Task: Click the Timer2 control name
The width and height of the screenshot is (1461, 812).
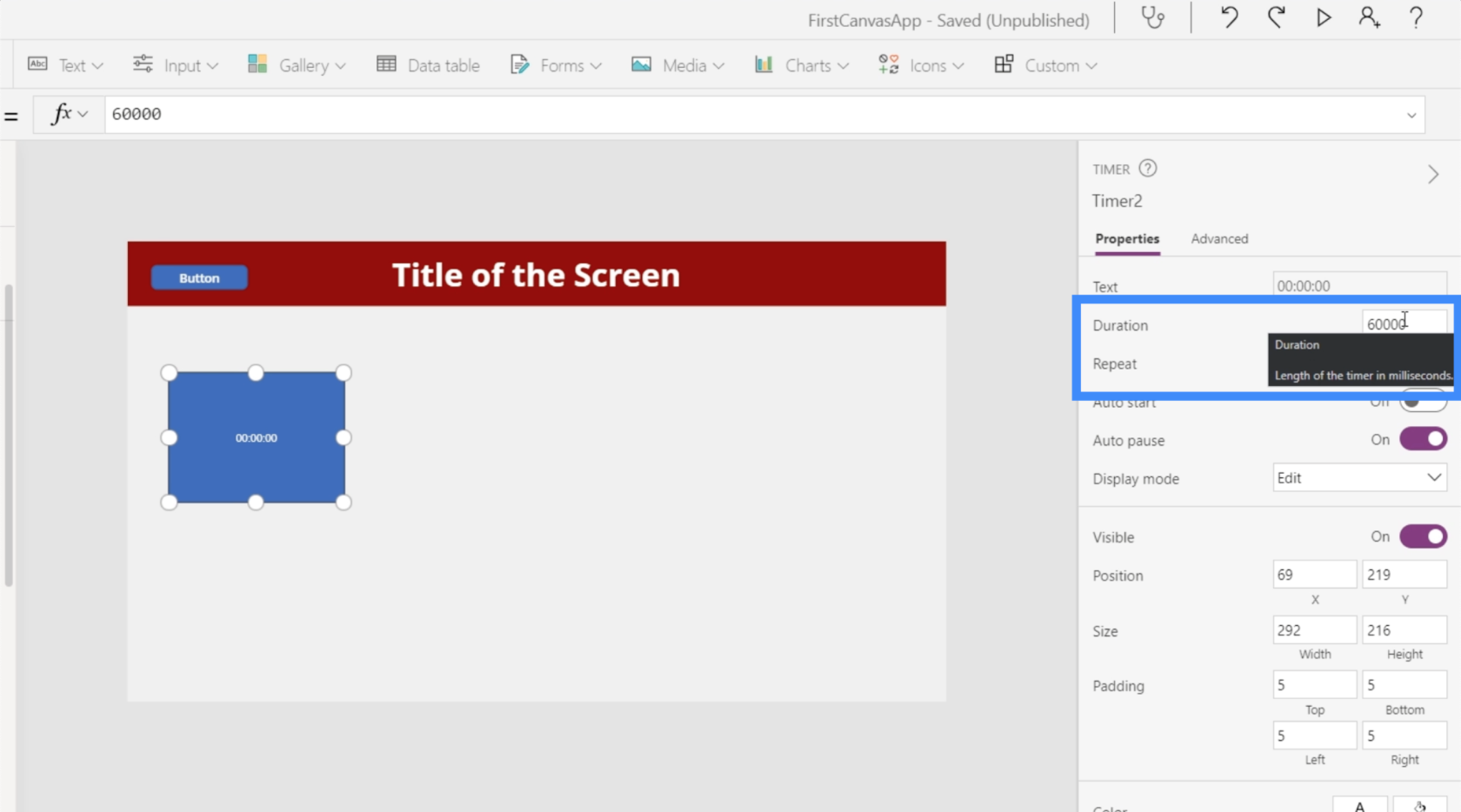Action: tap(1117, 201)
